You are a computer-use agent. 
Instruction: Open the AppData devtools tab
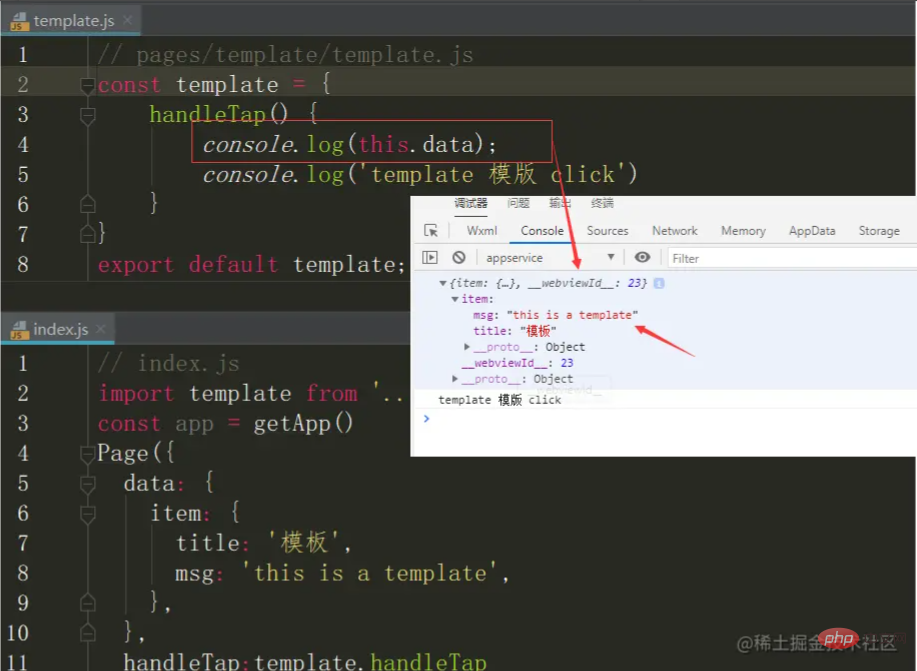tap(812, 230)
